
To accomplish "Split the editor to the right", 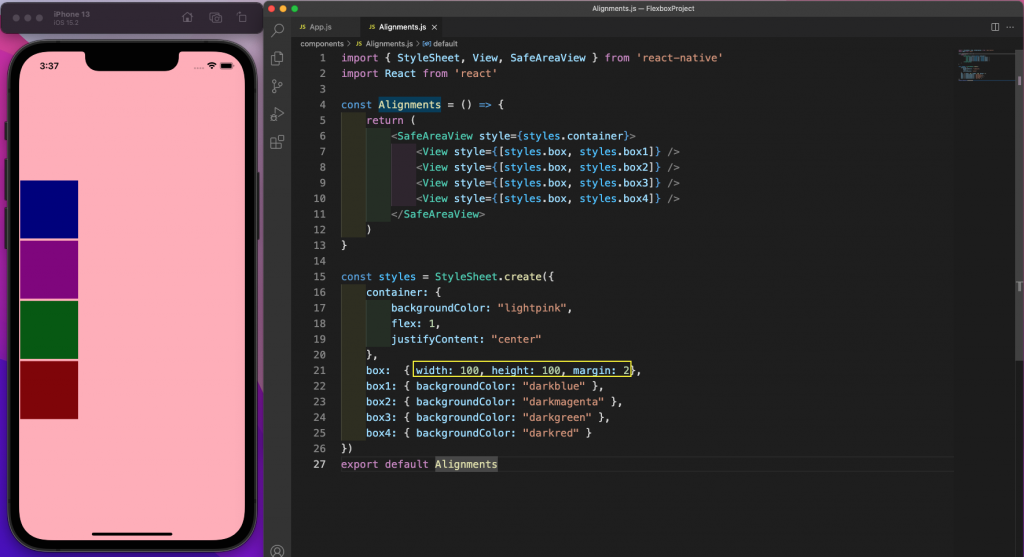I will [x=995, y=27].
